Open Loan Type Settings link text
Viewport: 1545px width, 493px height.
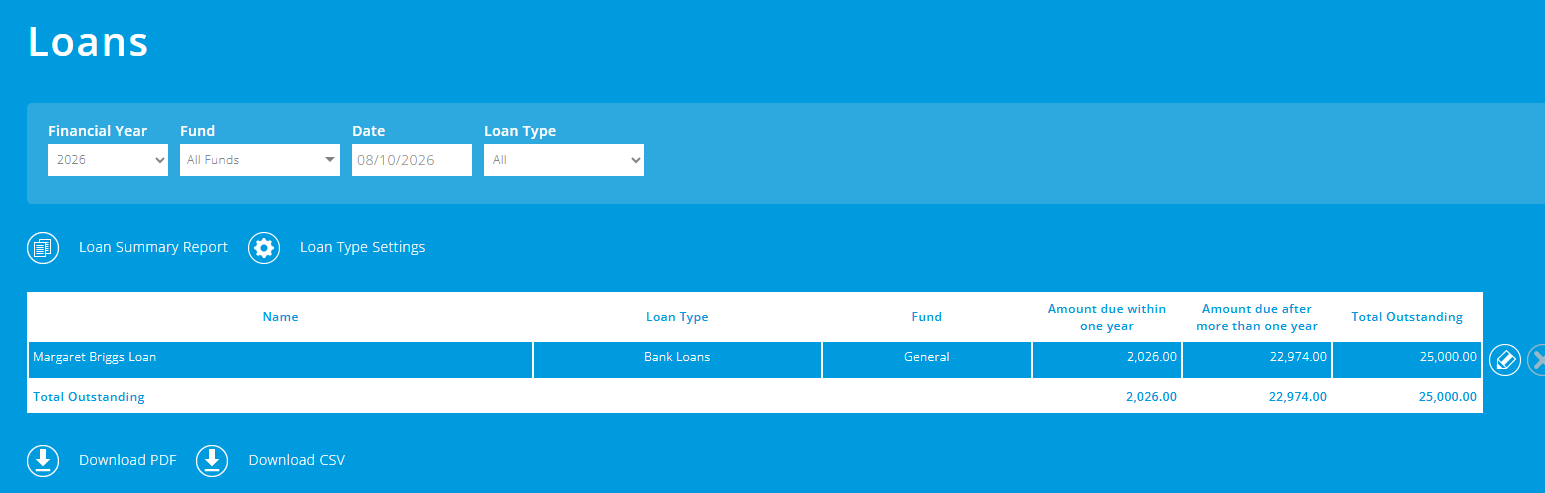pyautogui.click(x=362, y=248)
